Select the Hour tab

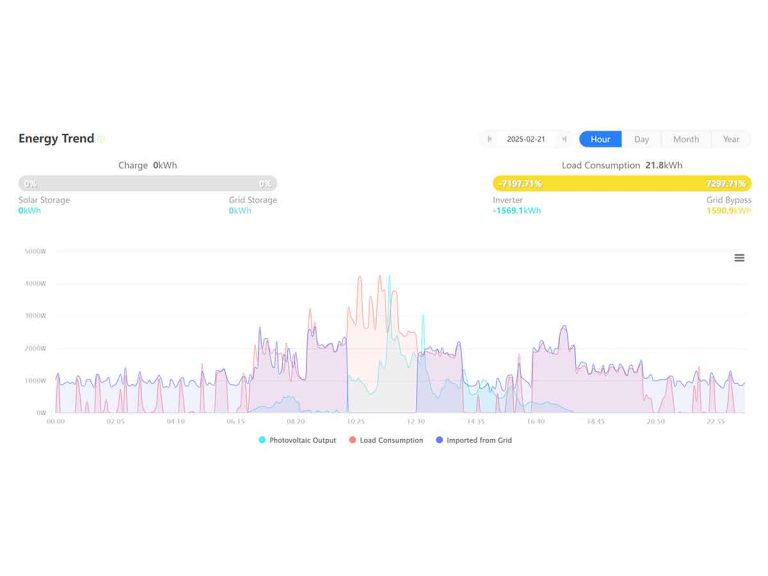click(x=600, y=139)
